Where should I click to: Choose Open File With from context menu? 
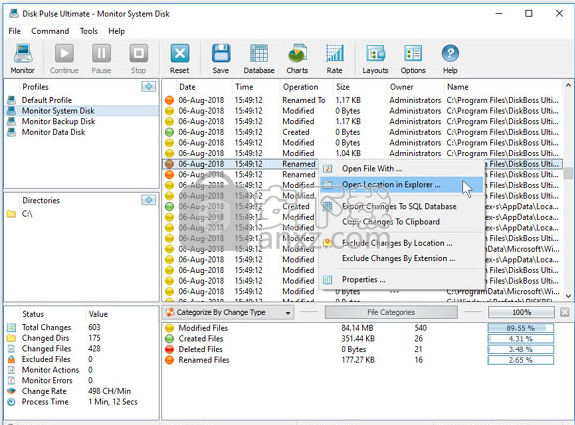[x=401, y=169]
